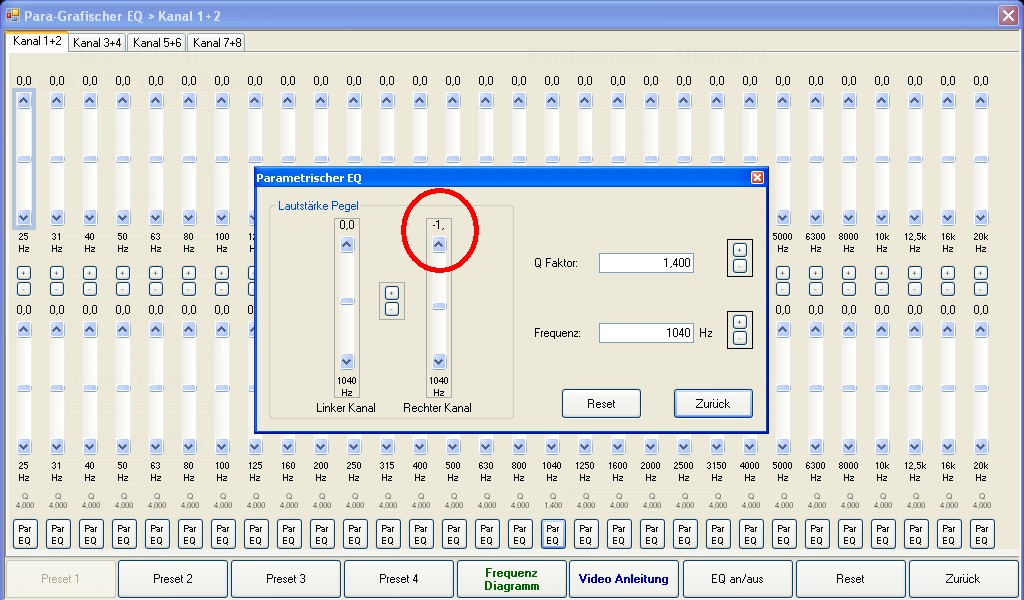Close the Parametrischer EQ dialog
The height and width of the screenshot is (600, 1024).
pos(757,178)
